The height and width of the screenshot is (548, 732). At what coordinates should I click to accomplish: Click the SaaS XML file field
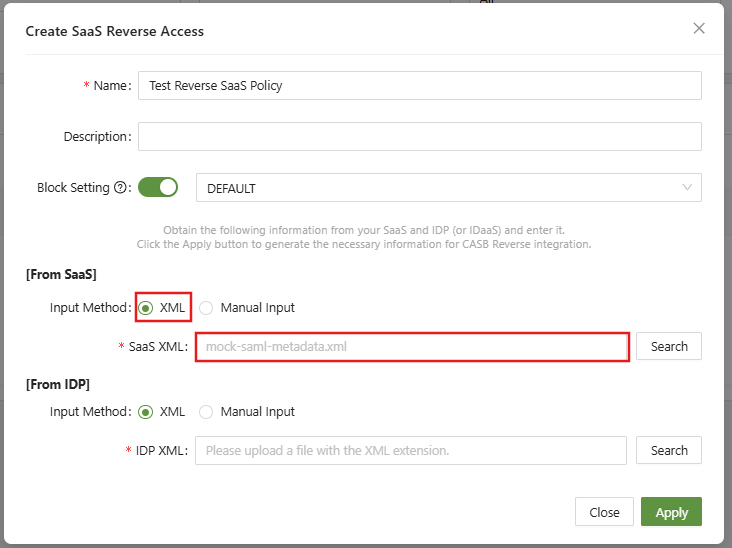pos(411,347)
